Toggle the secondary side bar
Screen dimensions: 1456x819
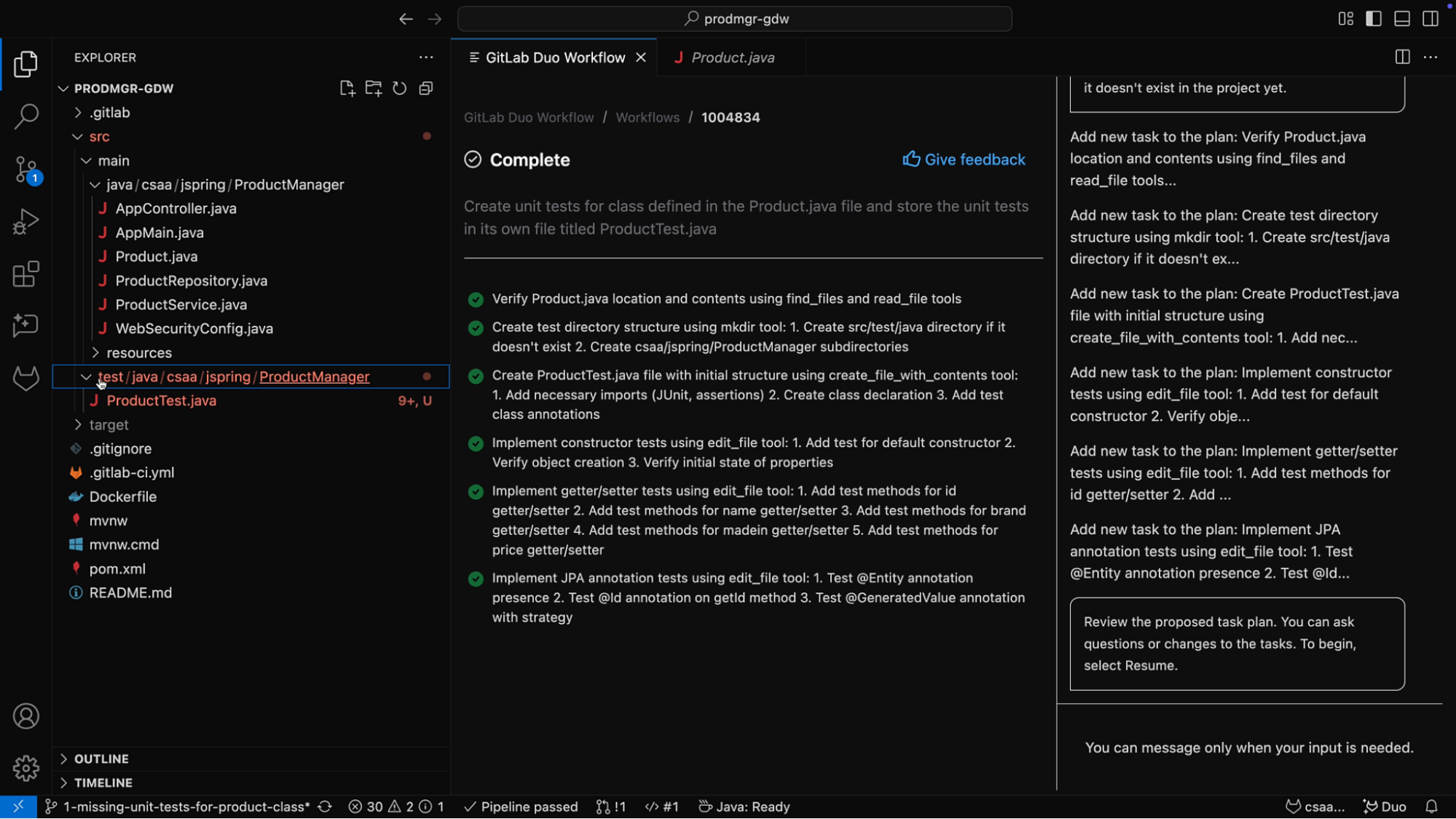(1431, 19)
